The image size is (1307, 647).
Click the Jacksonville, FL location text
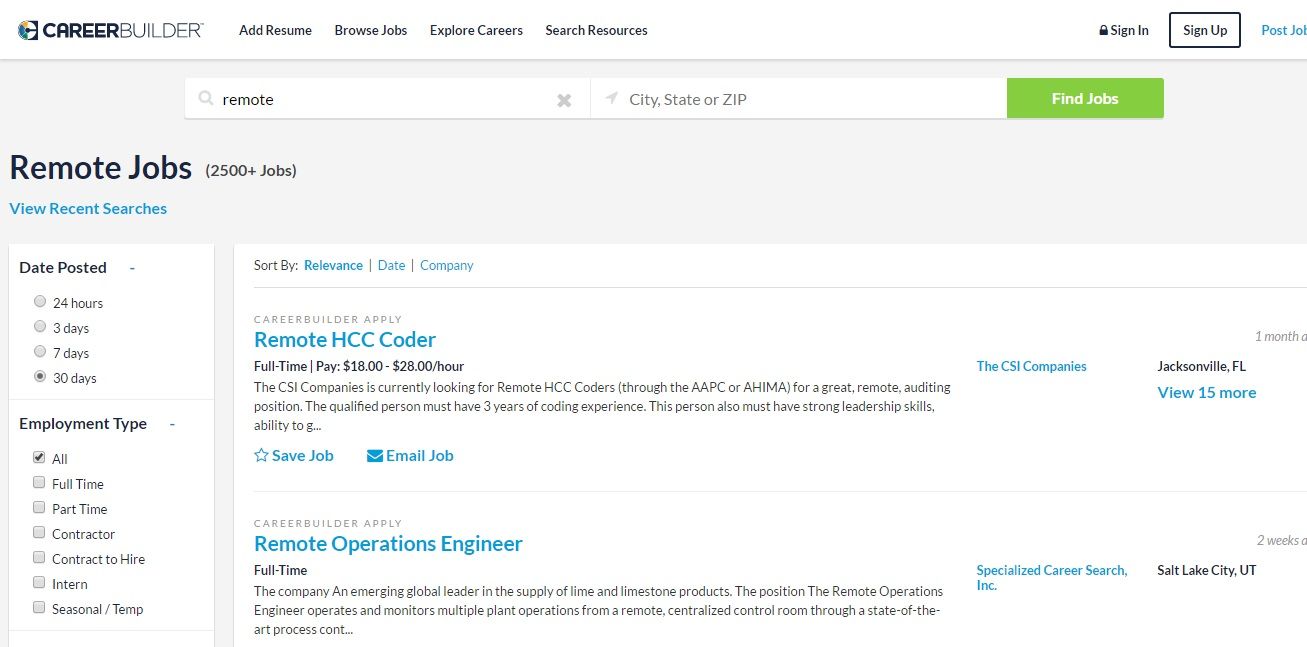[x=1201, y=366]
